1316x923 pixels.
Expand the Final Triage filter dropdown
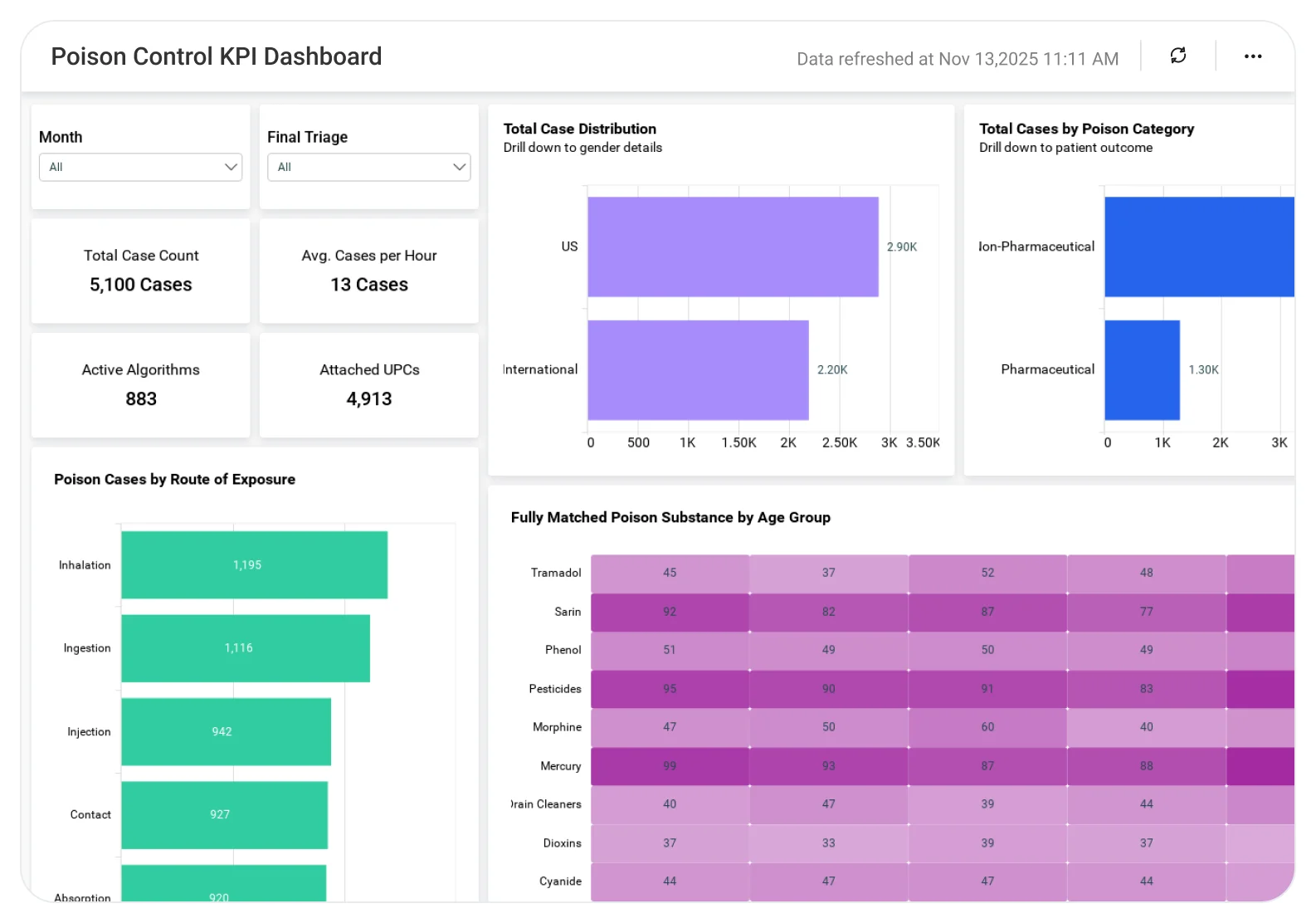369,167
